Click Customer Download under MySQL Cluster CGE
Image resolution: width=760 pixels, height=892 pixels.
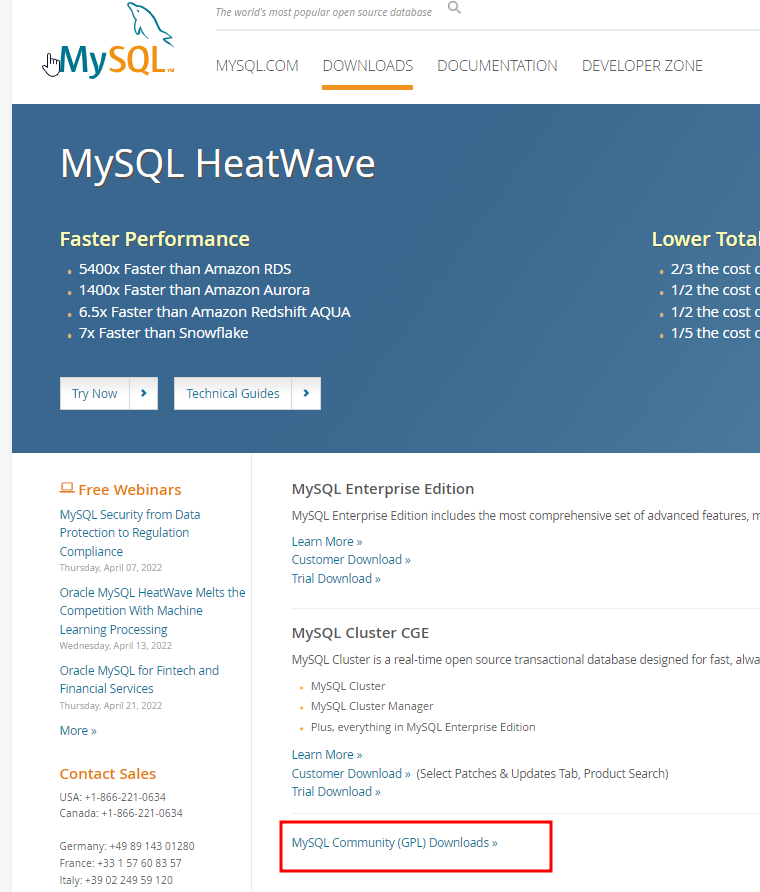[x=351, y=774]
